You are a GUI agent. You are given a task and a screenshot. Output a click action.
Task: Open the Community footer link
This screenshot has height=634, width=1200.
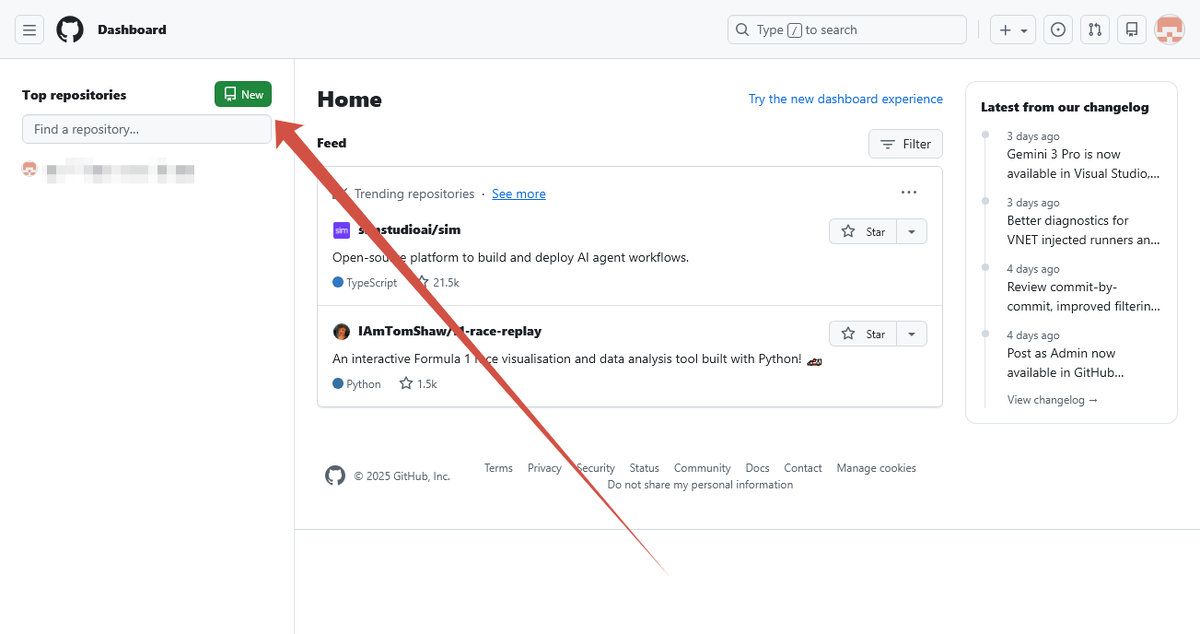[702, 468]
